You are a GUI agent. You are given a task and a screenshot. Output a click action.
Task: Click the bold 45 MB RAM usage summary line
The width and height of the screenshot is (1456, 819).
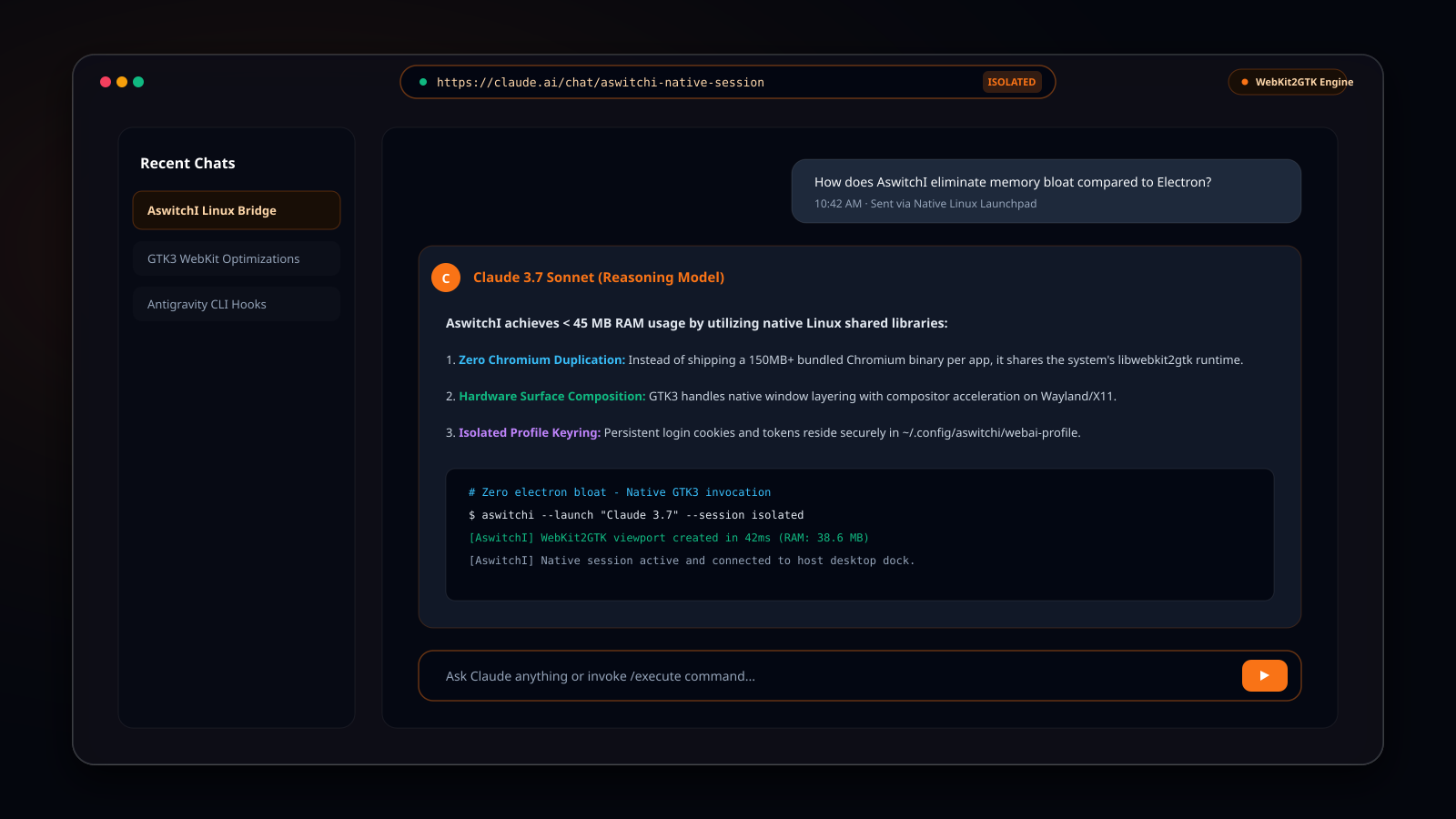tap(697, 323)
